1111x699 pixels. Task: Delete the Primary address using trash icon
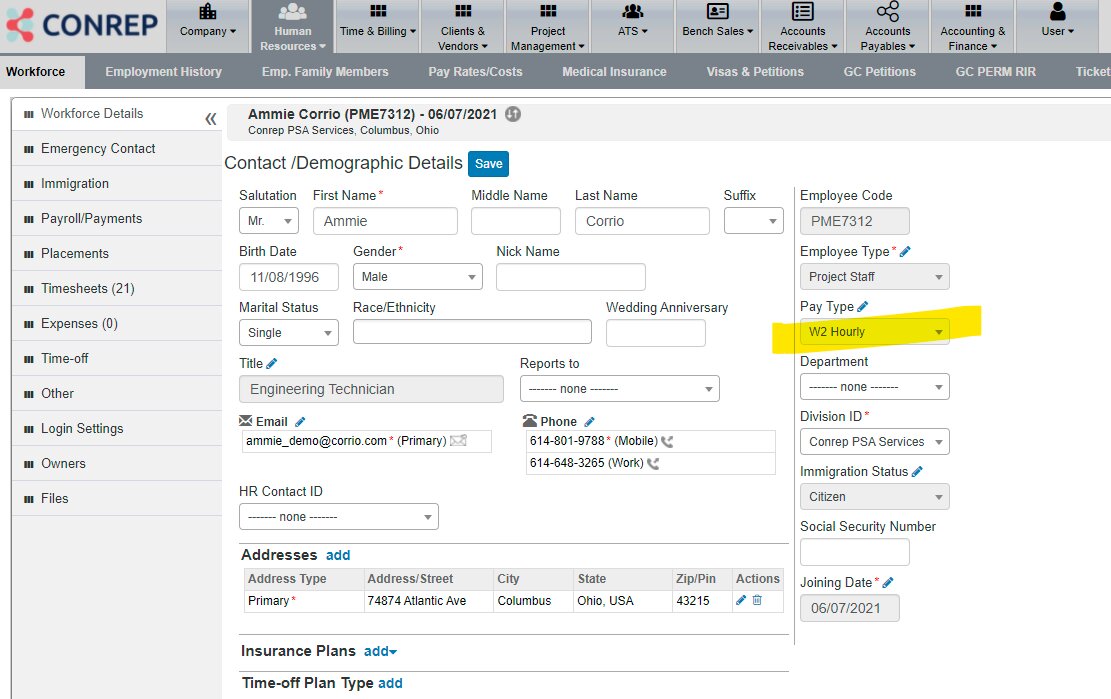(x=757, y=600)
